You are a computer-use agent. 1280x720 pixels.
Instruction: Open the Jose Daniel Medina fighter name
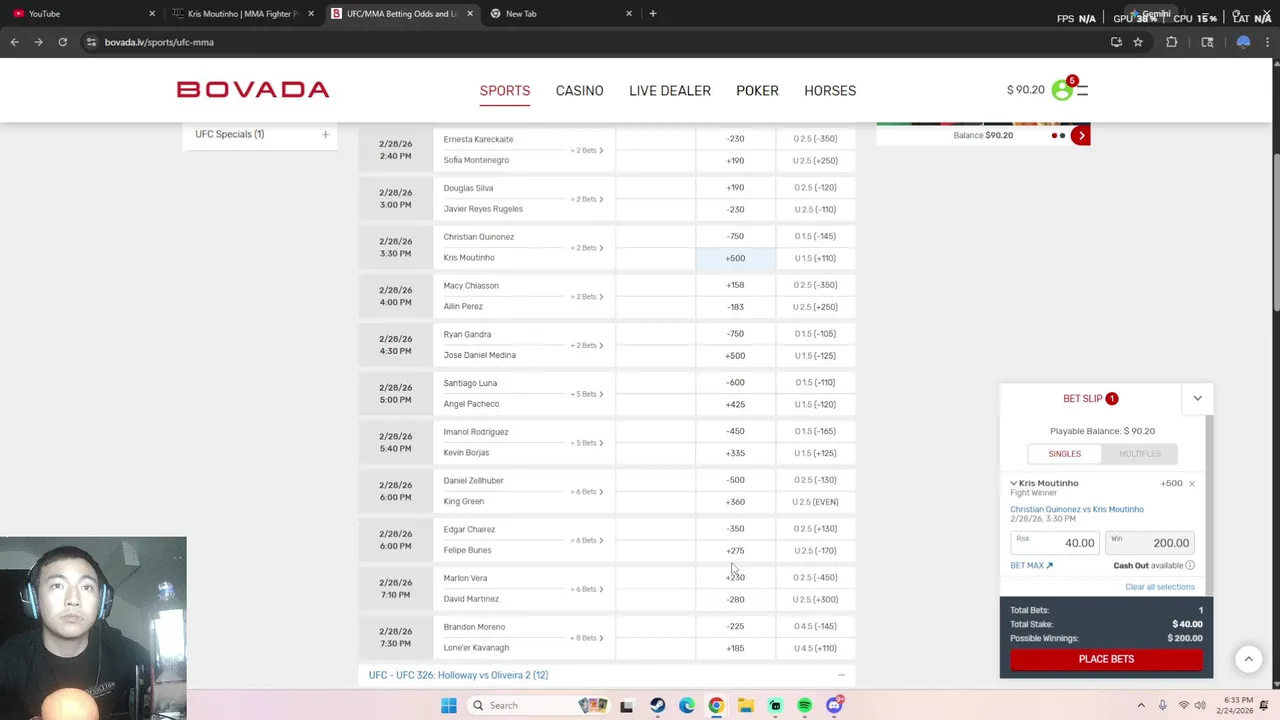click(x=479, y=355)
